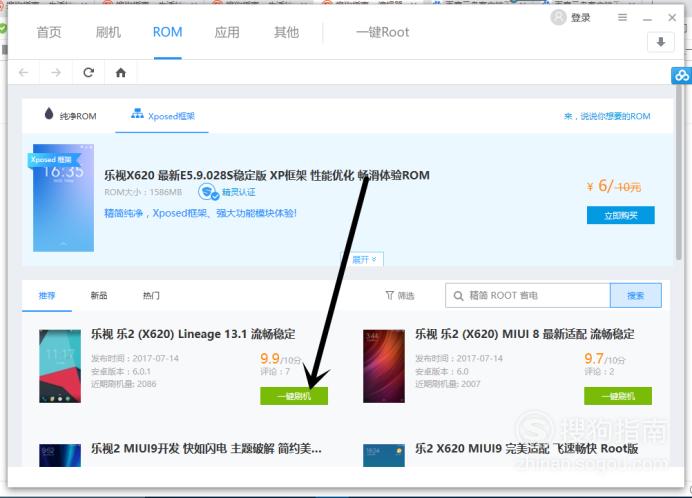The width and height of the screenshot is (692, 498).
Task: Click the 登录 login link
Action: click(580, 18)
